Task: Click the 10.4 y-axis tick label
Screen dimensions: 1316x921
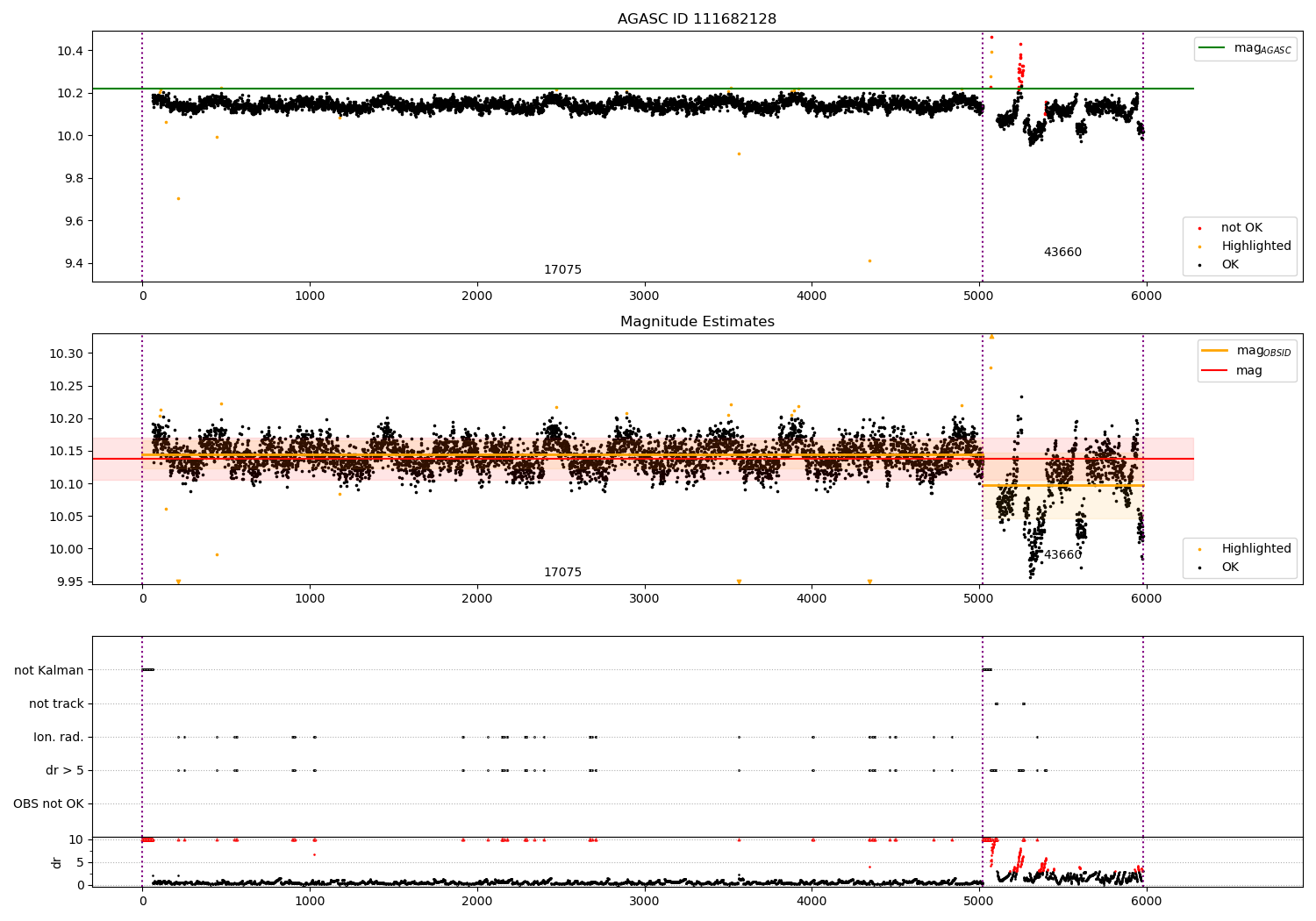Action: (x=70, y=51)
